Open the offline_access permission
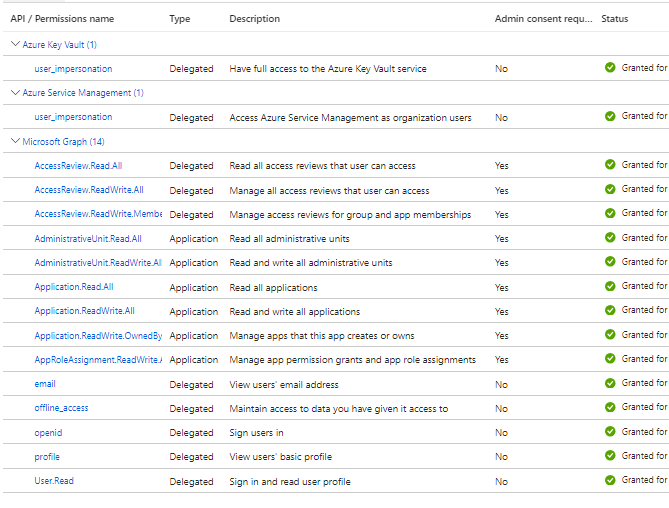The image size is (669, 508). 61,408
